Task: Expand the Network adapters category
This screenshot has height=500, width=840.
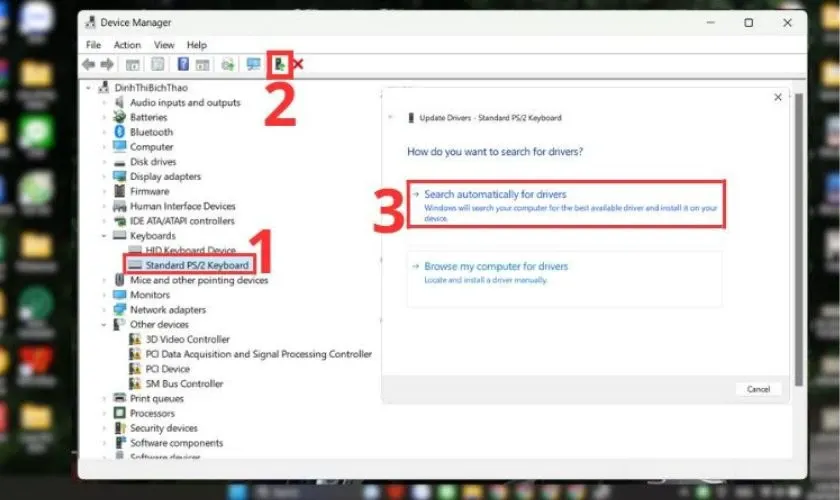Action: (x=104, y=310)
